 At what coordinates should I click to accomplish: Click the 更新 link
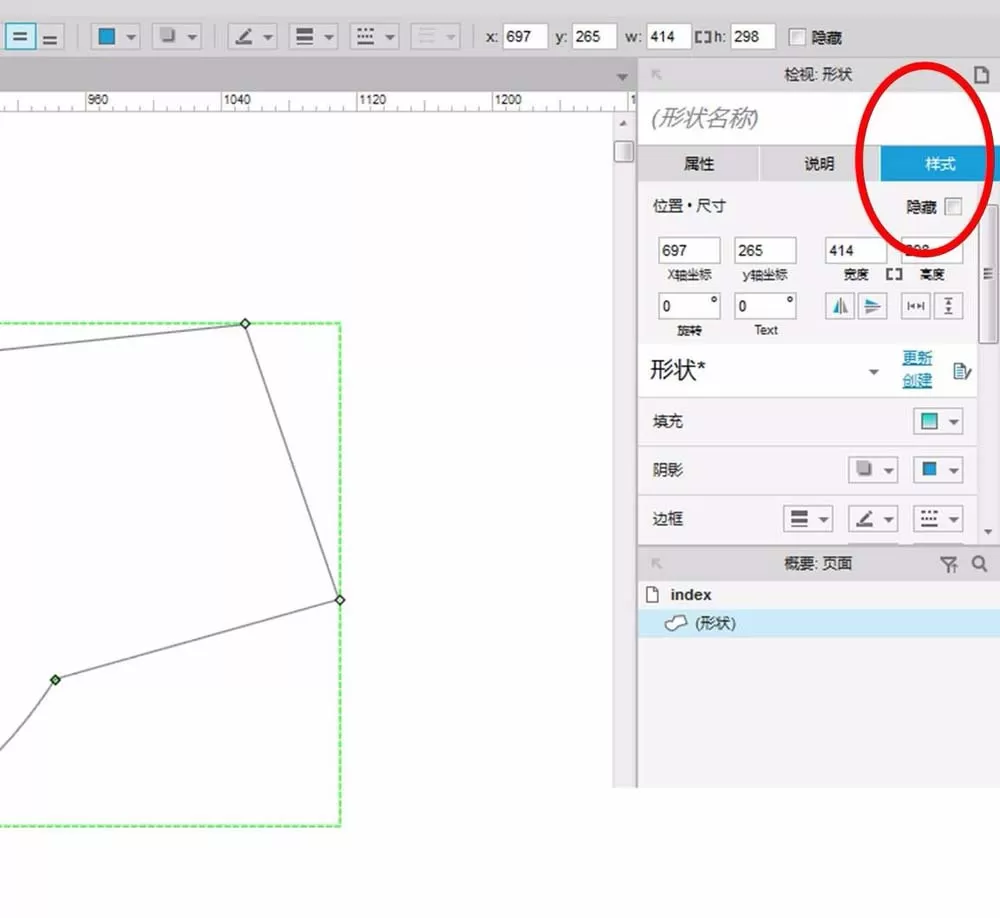(x=917, y=357)
